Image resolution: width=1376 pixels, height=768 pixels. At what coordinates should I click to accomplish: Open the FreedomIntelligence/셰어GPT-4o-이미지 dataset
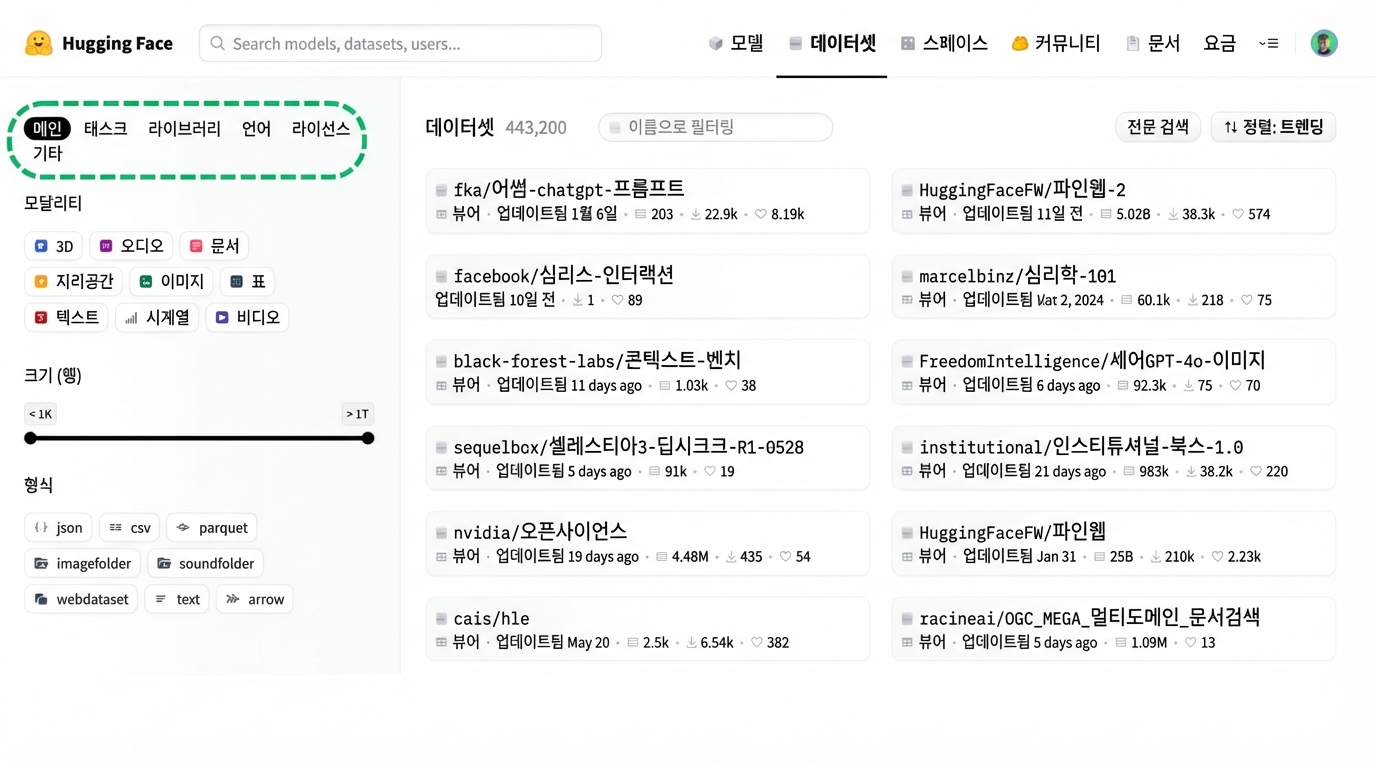tap(1113, 372)
